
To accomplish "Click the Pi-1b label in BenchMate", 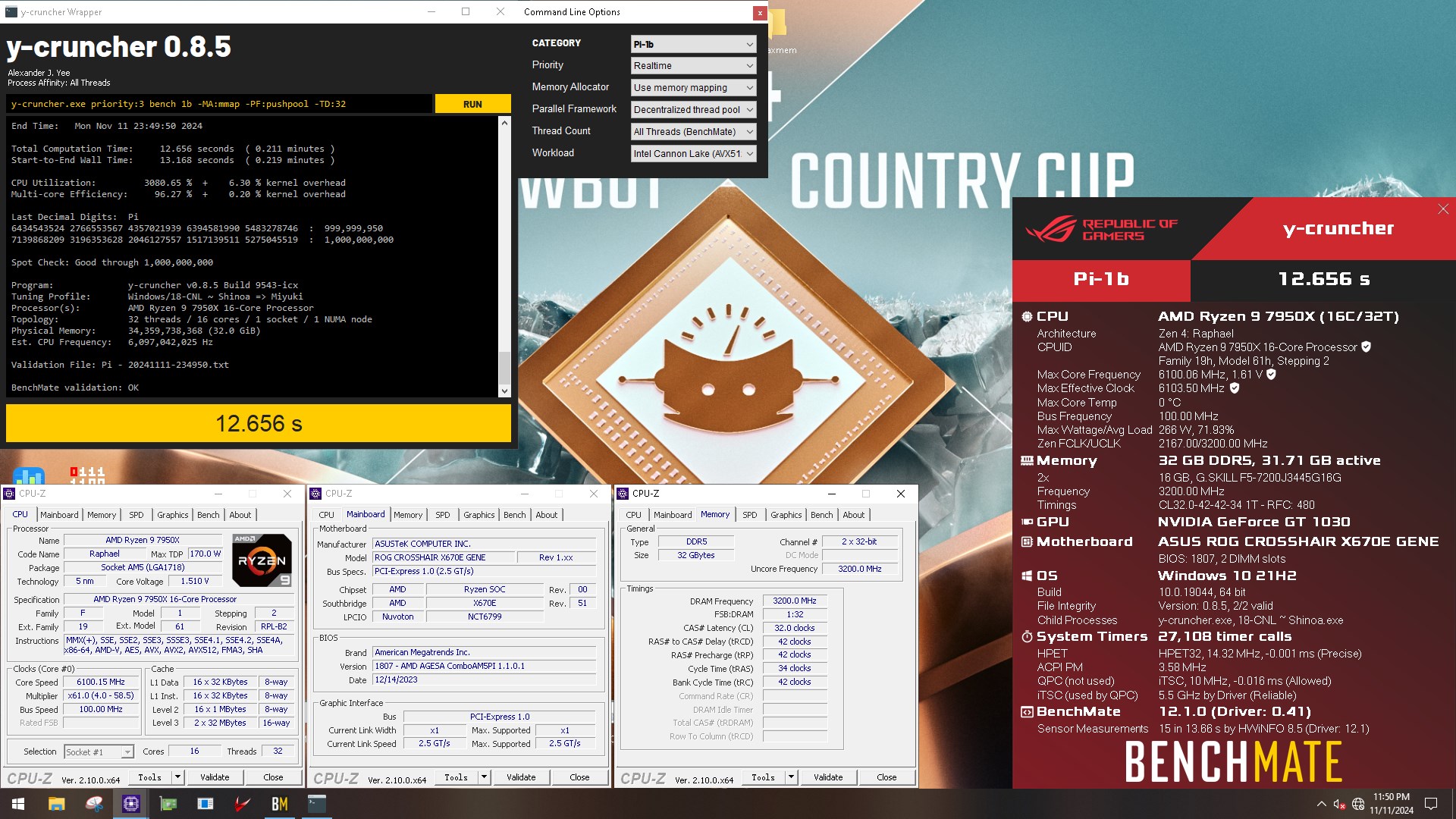I will 1101,279.
